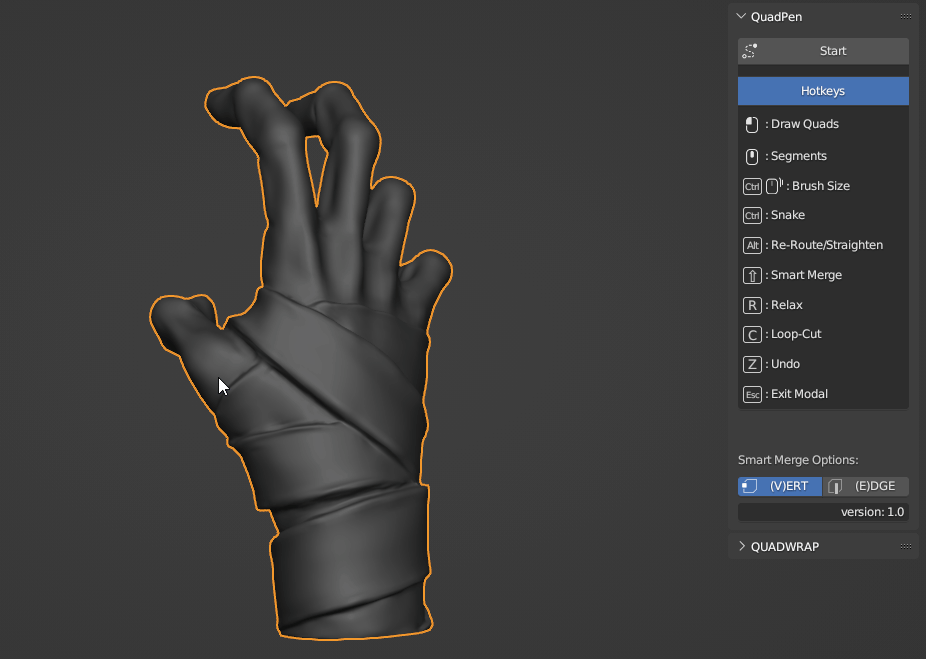Click the R key icon for Relax
The image size is (926, 659).
coord(752,305)
